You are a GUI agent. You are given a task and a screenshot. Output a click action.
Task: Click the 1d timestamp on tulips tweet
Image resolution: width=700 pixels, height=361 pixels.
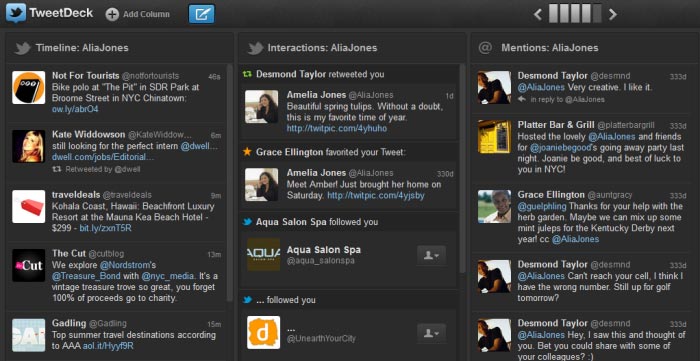pos(450,96)
